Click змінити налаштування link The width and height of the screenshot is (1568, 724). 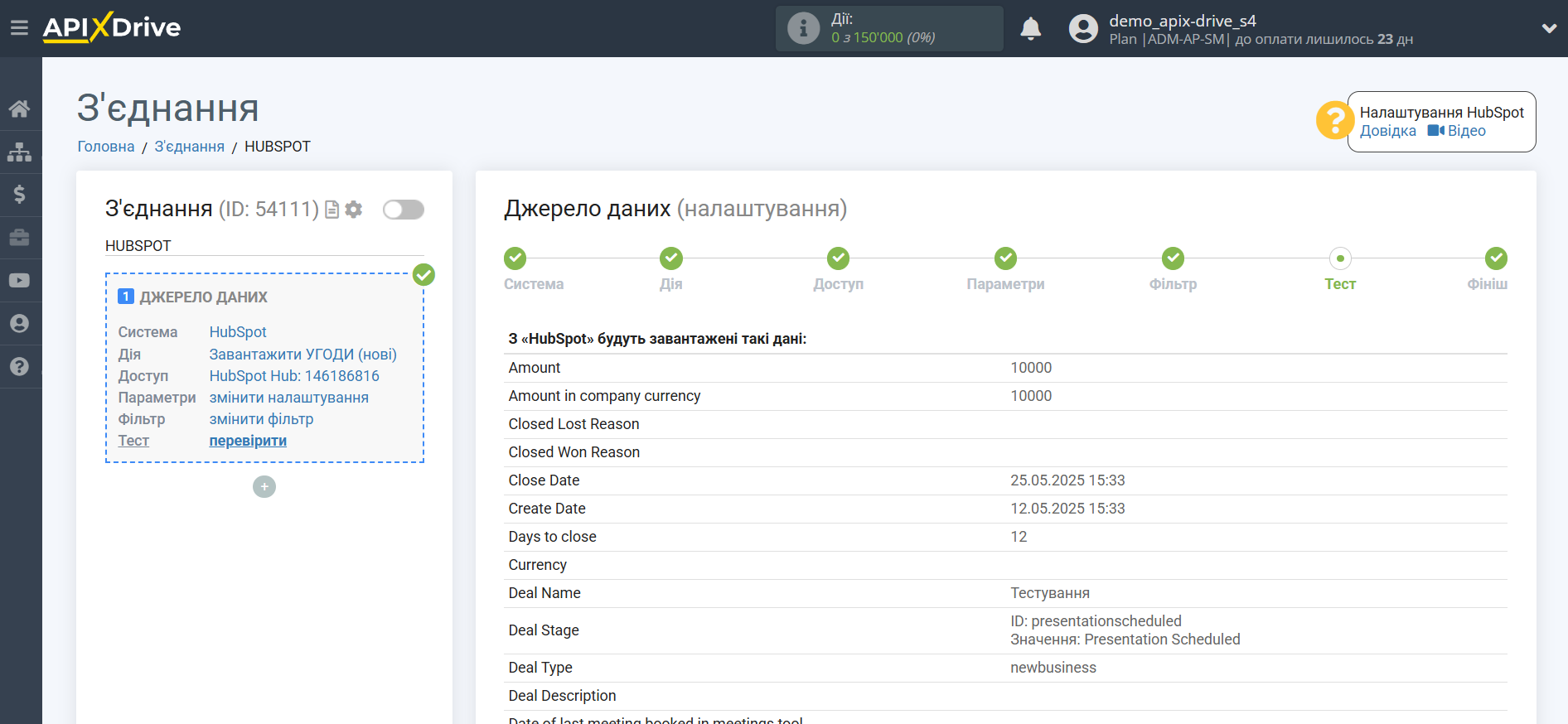point(289,398)
